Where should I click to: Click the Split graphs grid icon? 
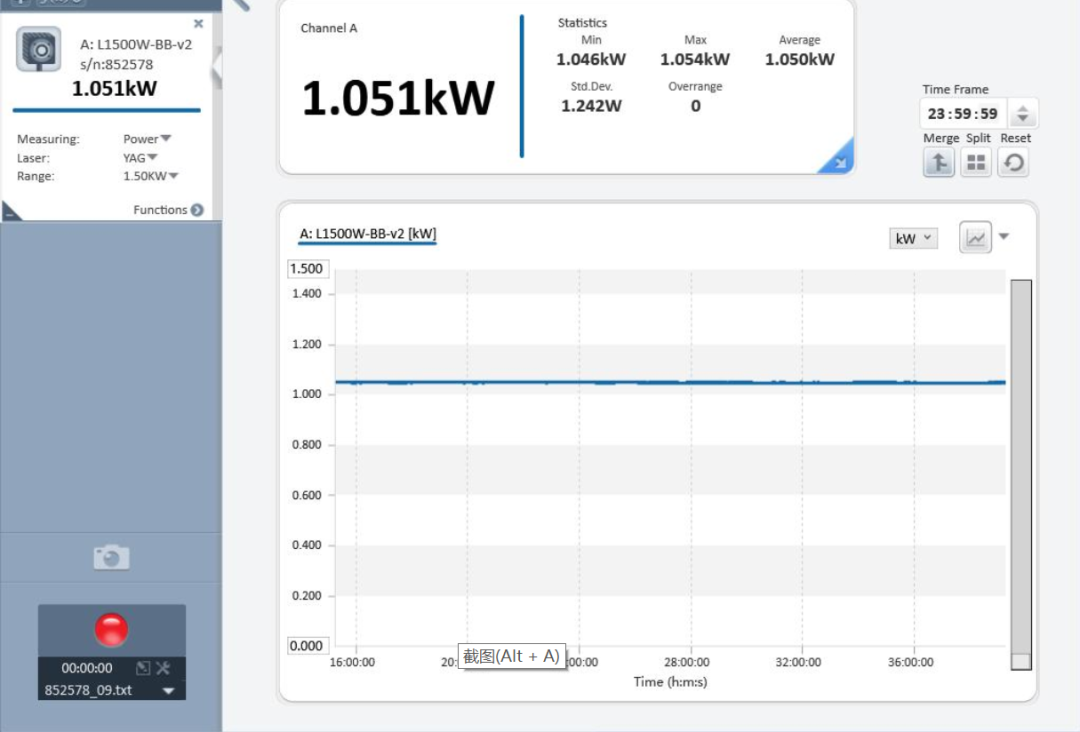[x=975, y=162]
